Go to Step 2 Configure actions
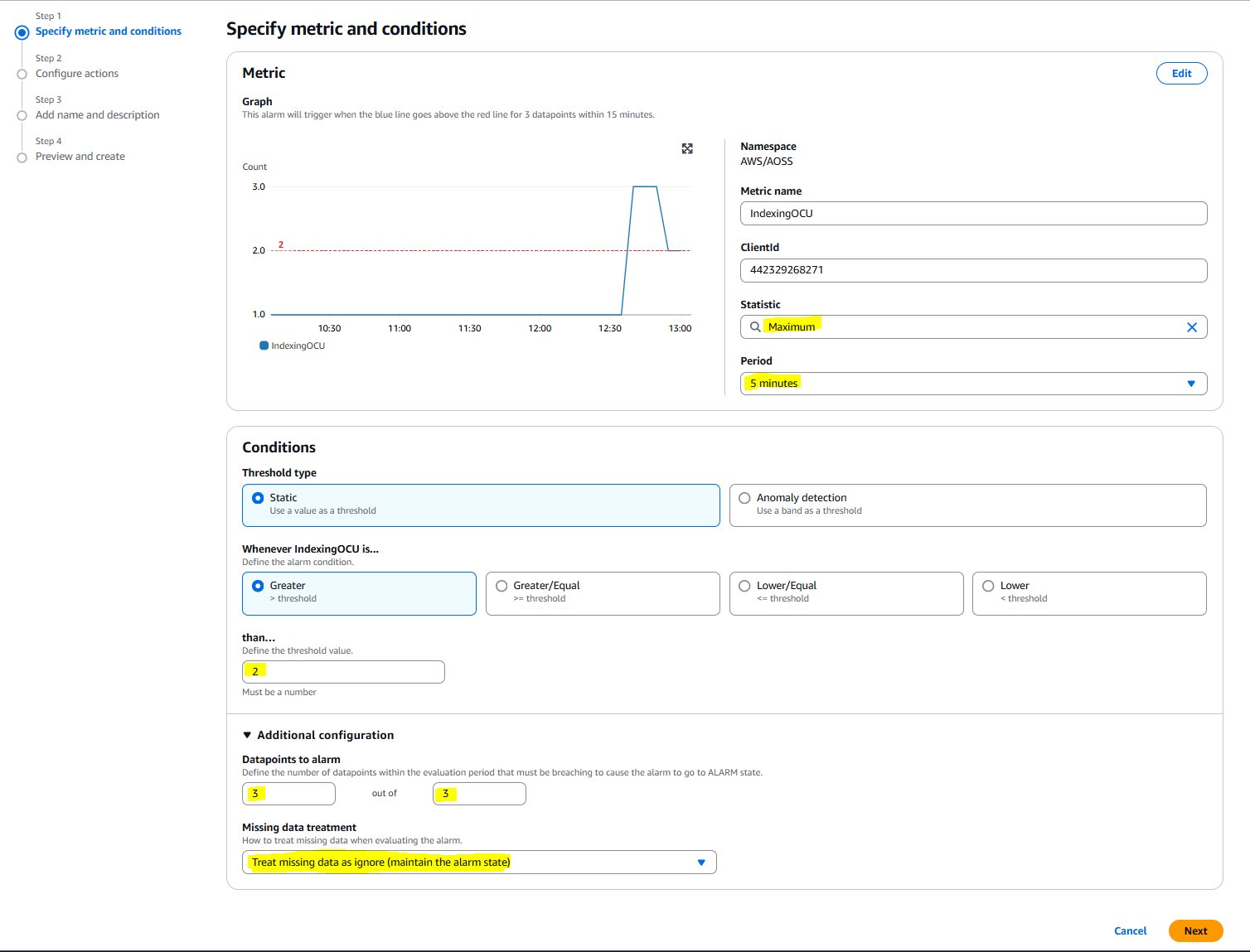Image resolution: width=1250 pixels, height=952 pixels. (77, 74)
